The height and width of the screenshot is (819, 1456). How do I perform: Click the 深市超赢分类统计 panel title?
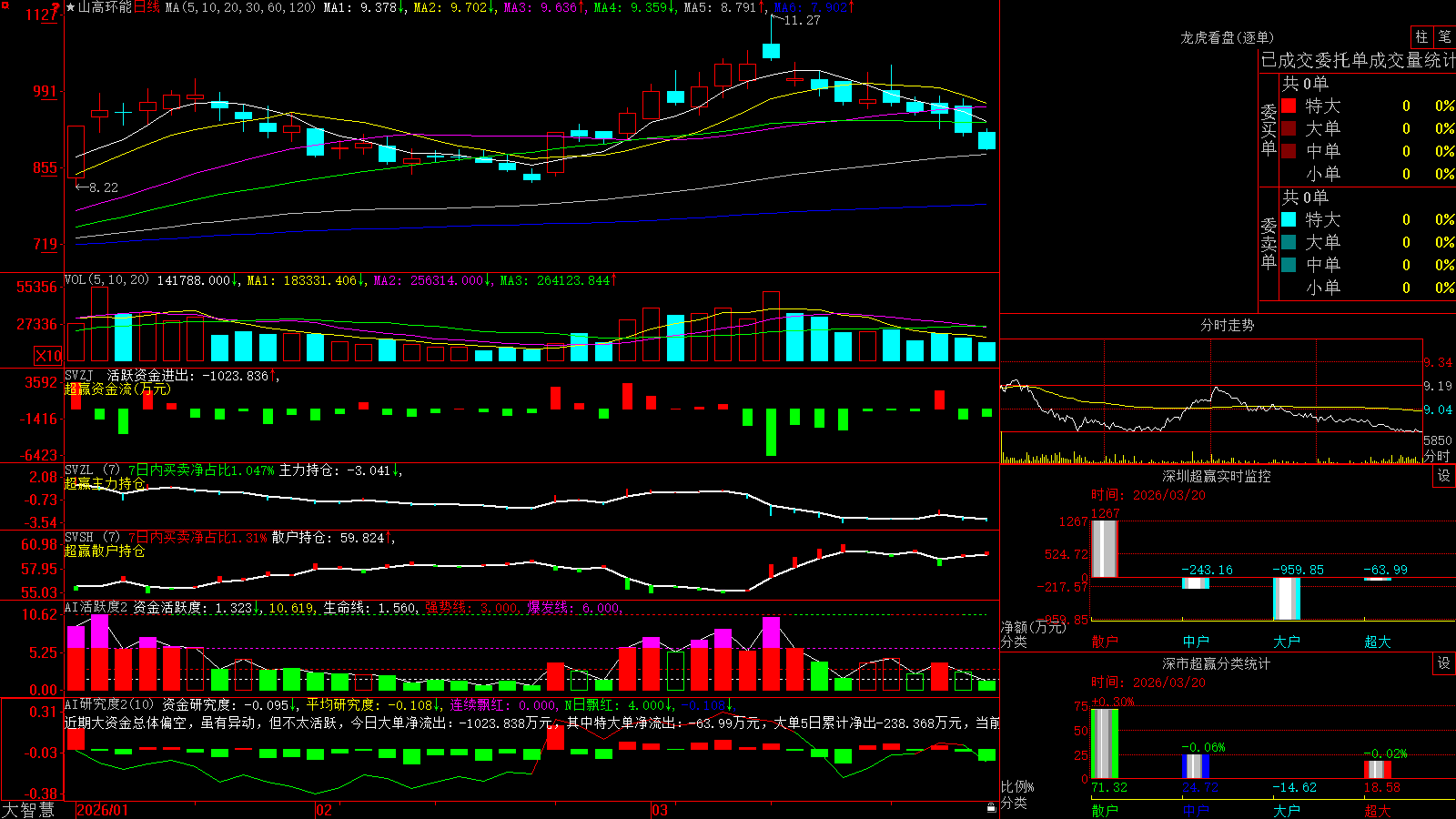point(1217,663)
